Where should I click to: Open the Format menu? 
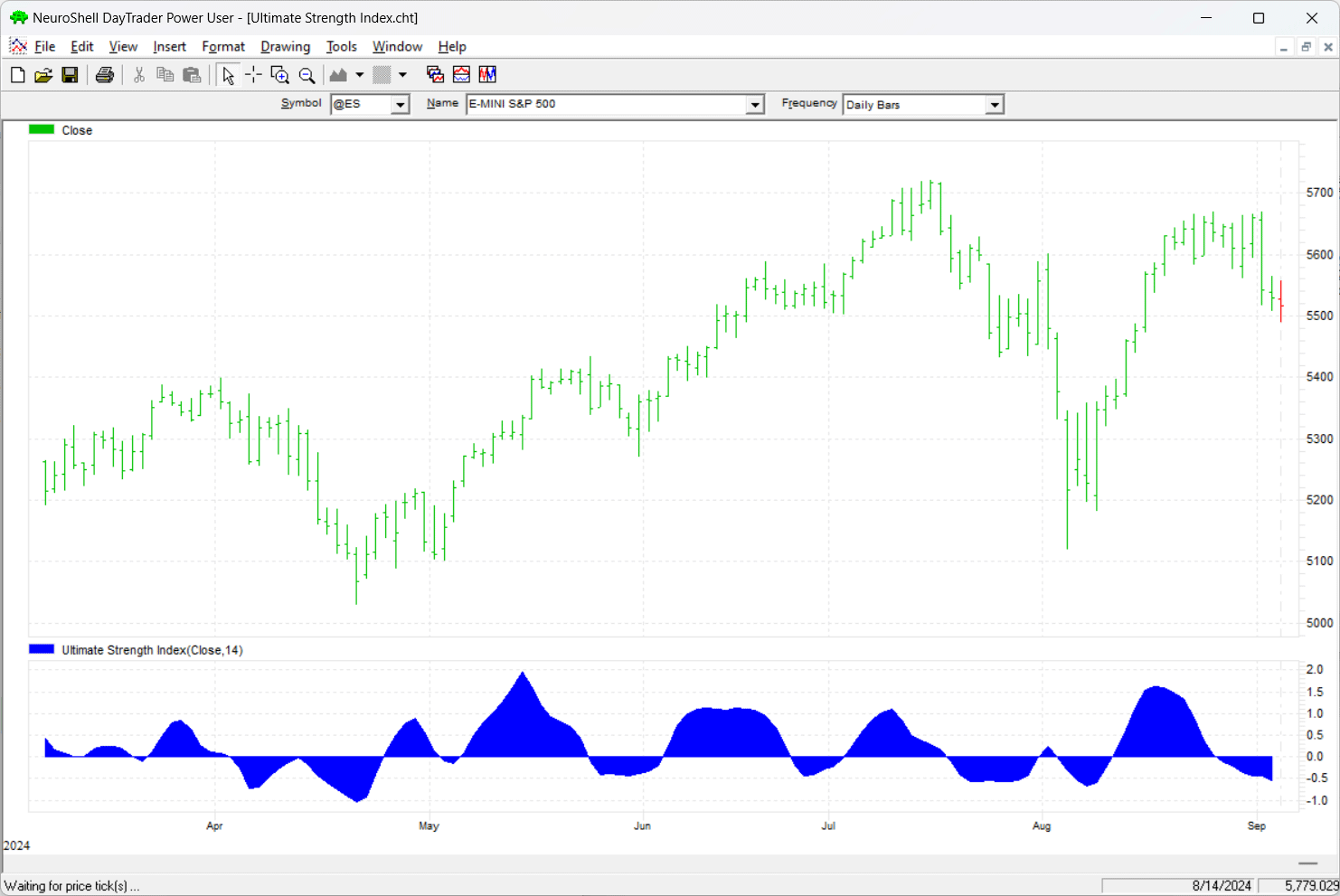tap(223, 47)
